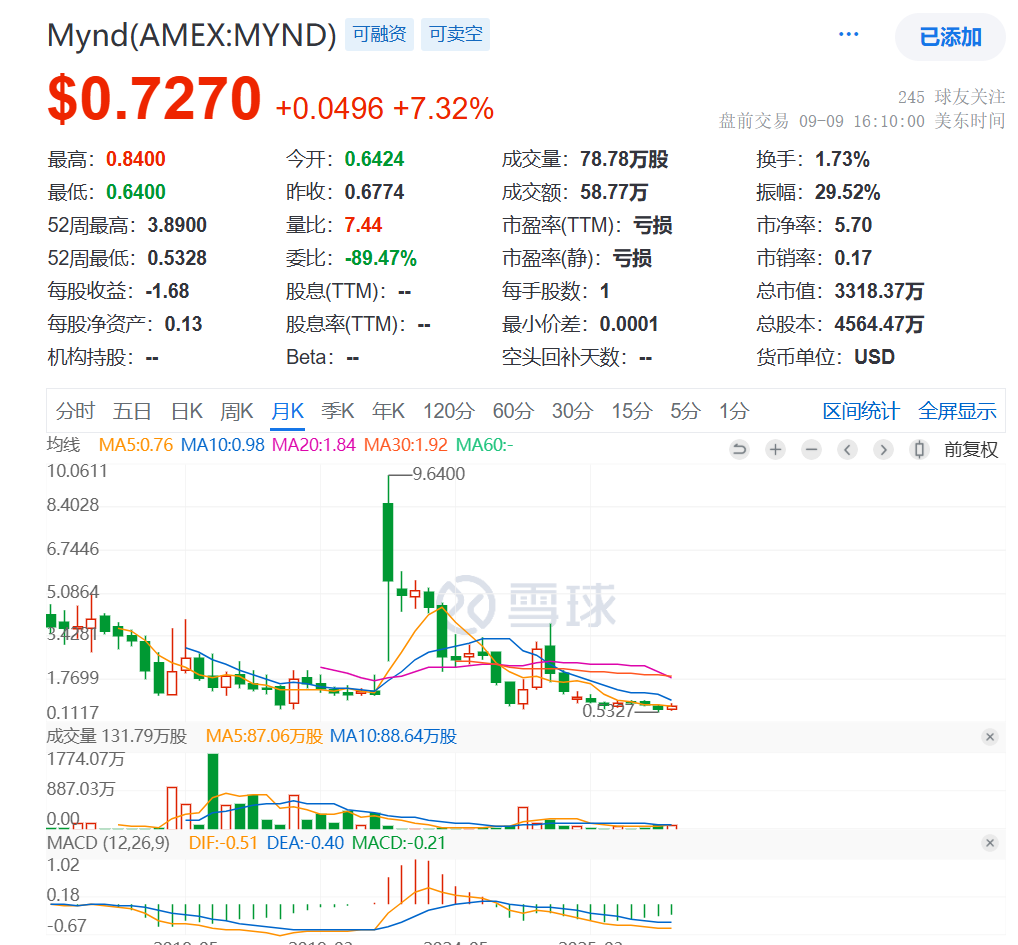
Task: Switch to the 5分 chart tab
Action: [686, 411]
